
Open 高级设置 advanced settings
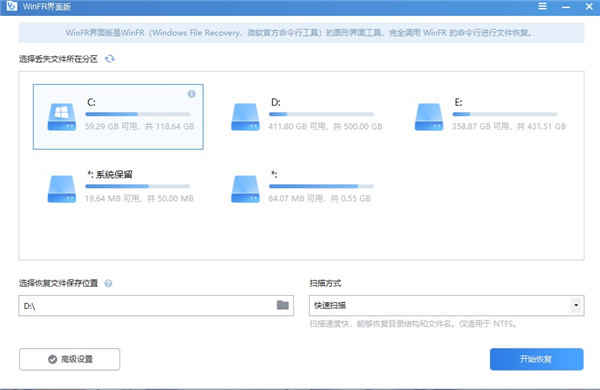(69, 359)
